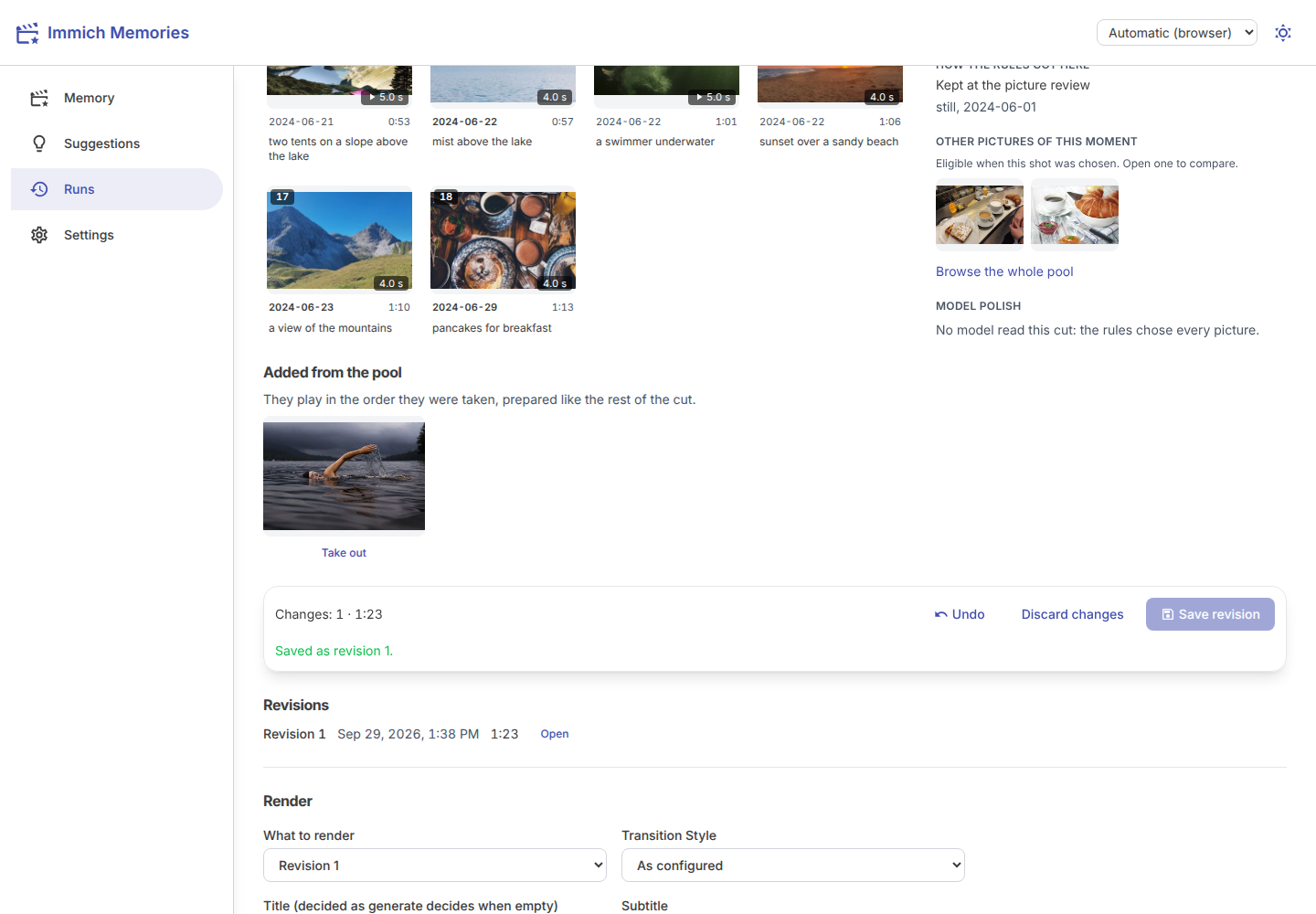Open the Automatic (browser) language dropdown
Screen dimensions: 1316x914
(1177, 33)
